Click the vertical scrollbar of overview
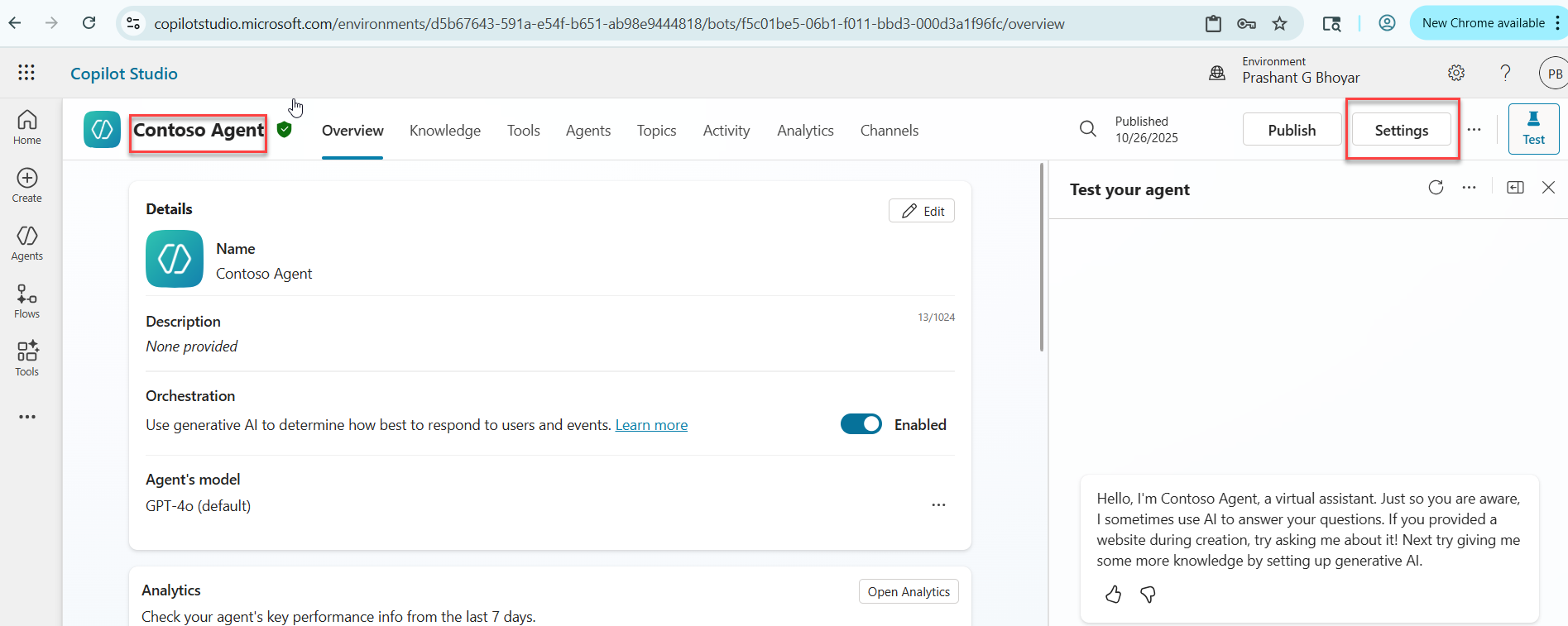Image resolution: width=1568 pixels, height=626 pixels. click(1041, 256)
